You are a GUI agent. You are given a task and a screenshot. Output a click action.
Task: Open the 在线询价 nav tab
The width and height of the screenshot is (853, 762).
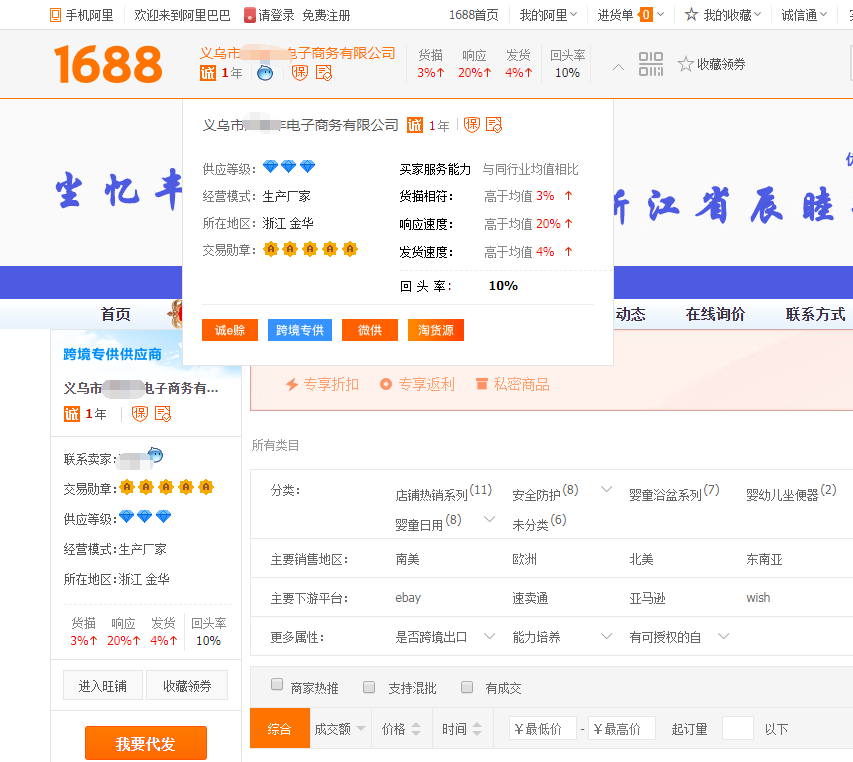tap(715, 314)
